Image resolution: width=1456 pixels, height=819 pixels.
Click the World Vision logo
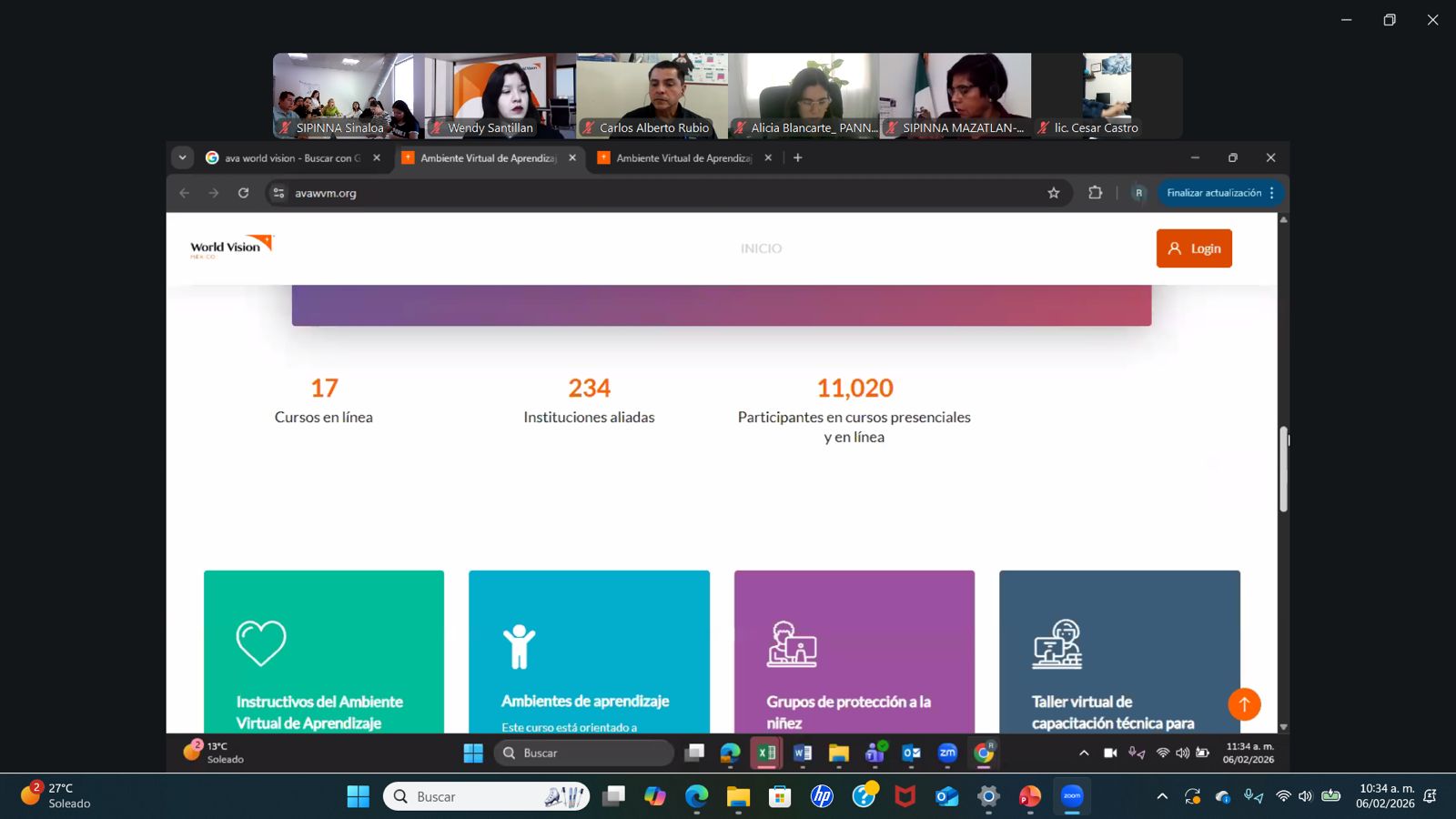pos(231,248)
